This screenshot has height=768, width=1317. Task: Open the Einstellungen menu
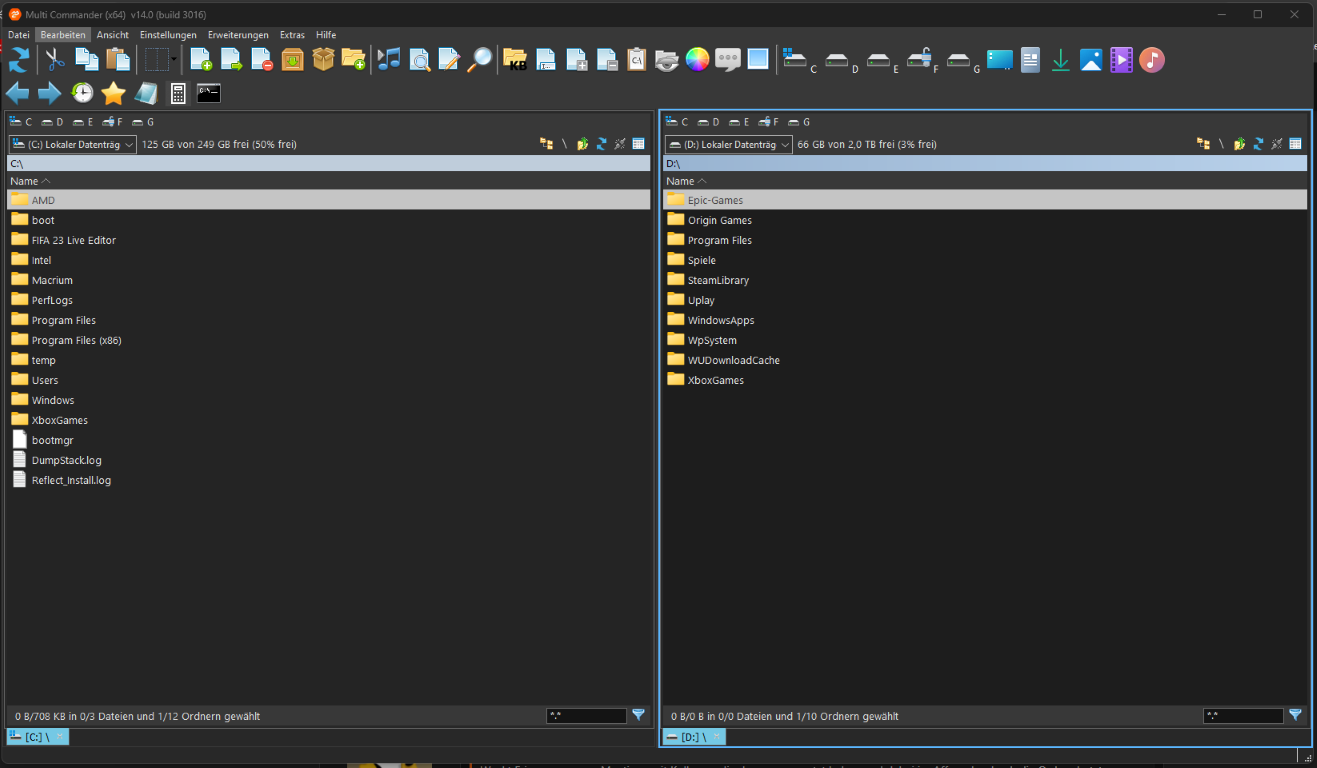168,35
